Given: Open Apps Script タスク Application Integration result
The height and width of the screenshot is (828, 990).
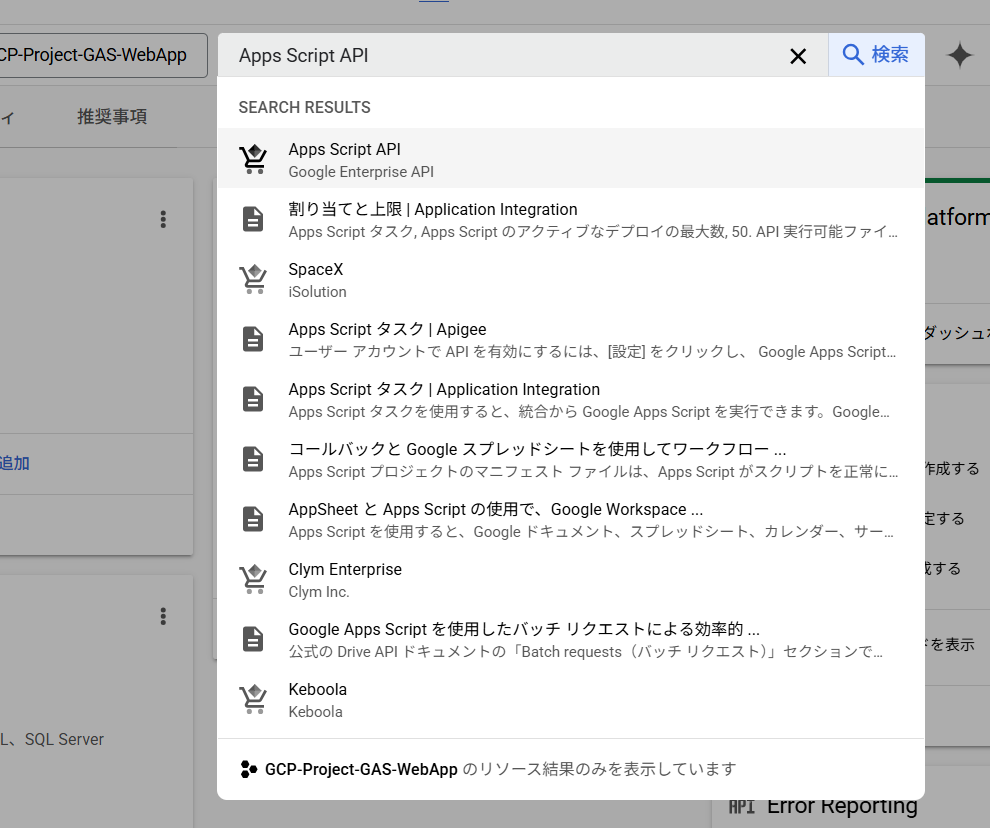Looking at the screenshot, I should click(x=571, y=399).
